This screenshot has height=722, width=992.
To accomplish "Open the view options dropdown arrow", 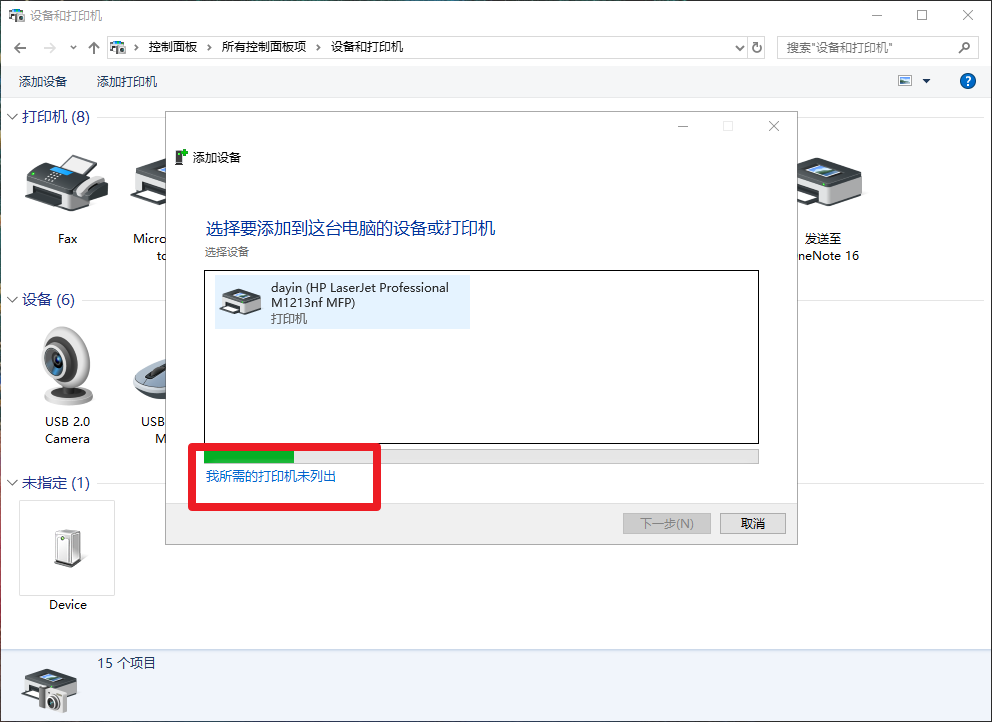I will pyautogui.click(x=926, y=81).
